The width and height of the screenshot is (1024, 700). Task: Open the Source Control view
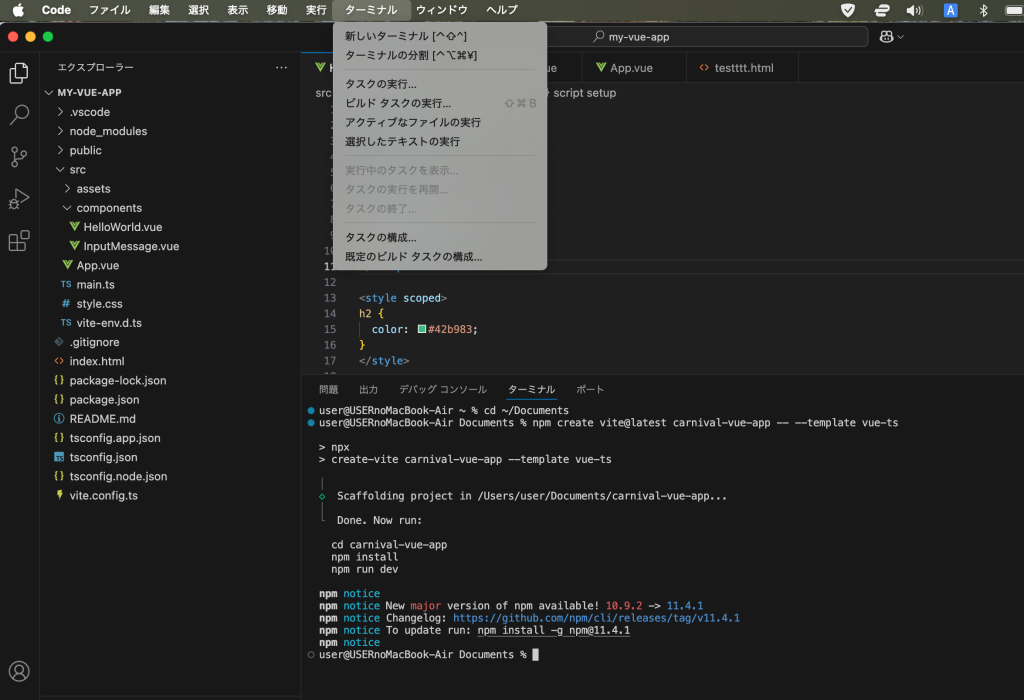tap(19, 157)
